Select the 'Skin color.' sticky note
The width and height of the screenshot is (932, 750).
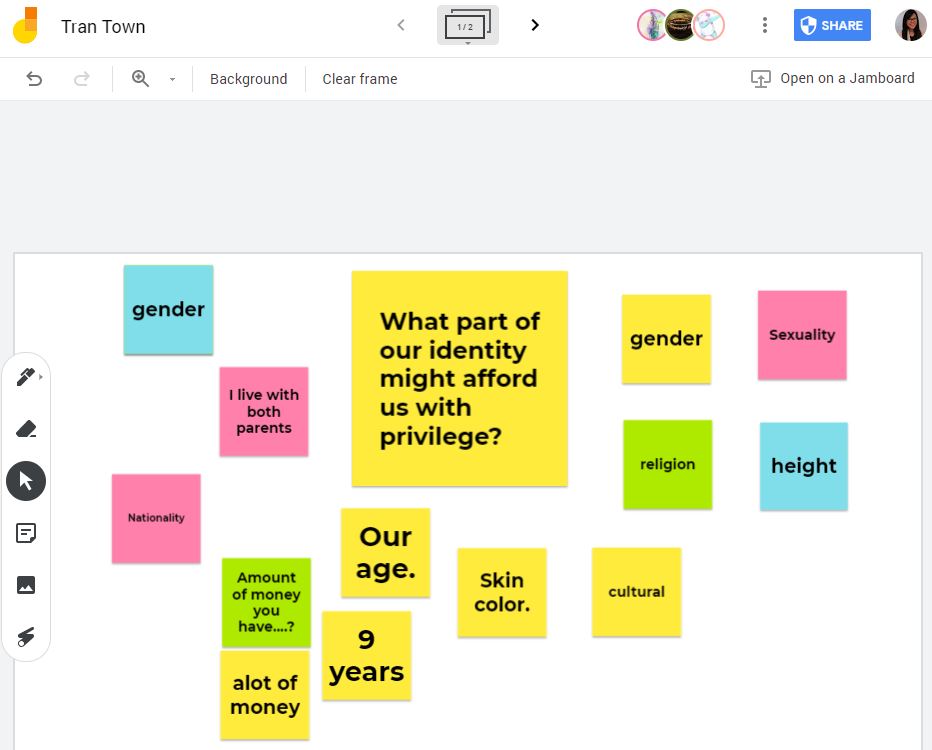[502, 593]
